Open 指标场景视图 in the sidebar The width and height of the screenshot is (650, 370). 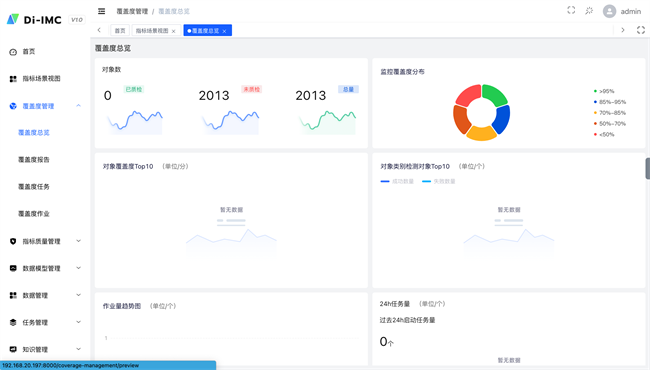click(x=41, y=79)
